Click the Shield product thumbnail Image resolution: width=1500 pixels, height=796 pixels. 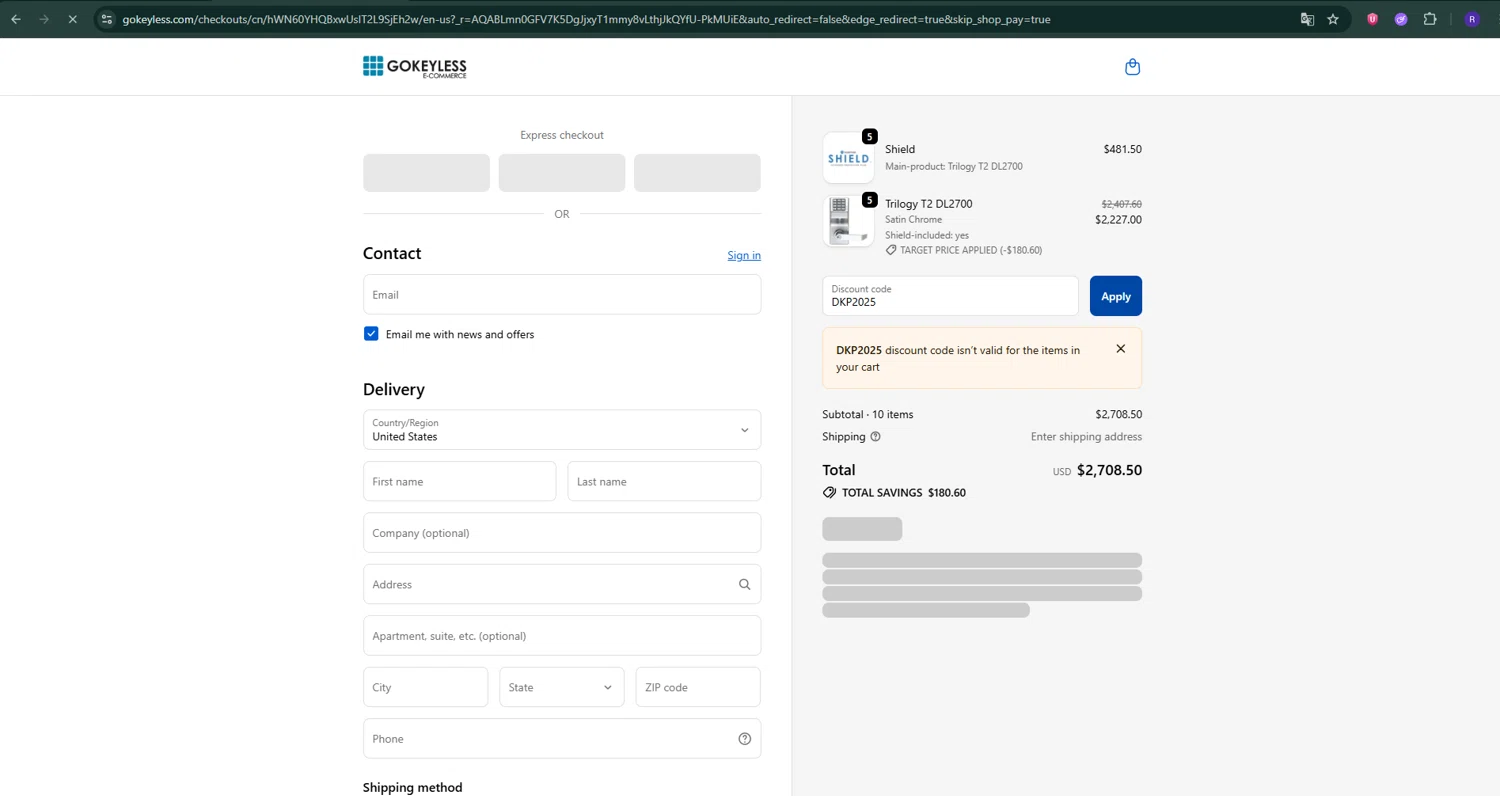[x=848, y=158]
